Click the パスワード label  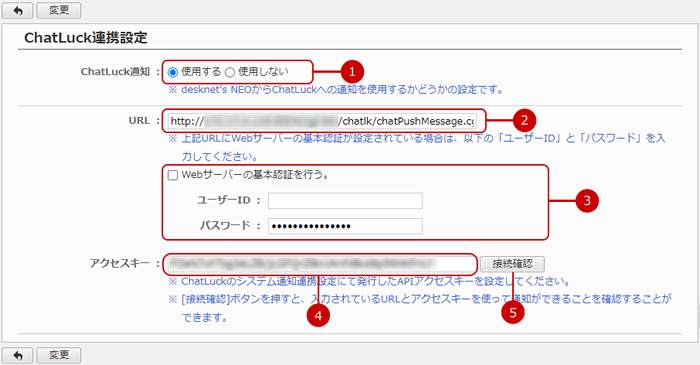(x=225, y=226)
